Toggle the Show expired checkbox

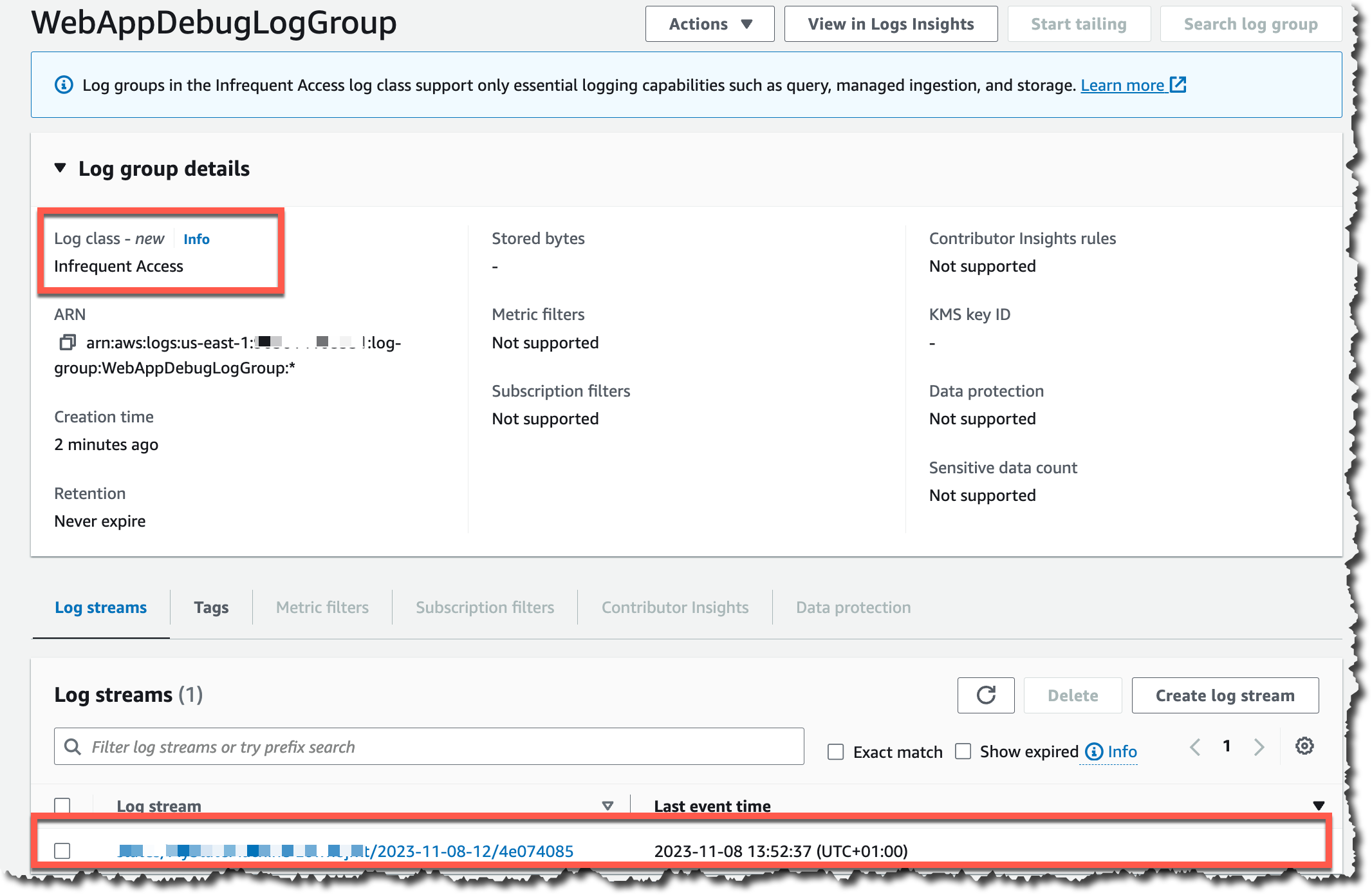(963, 751)
